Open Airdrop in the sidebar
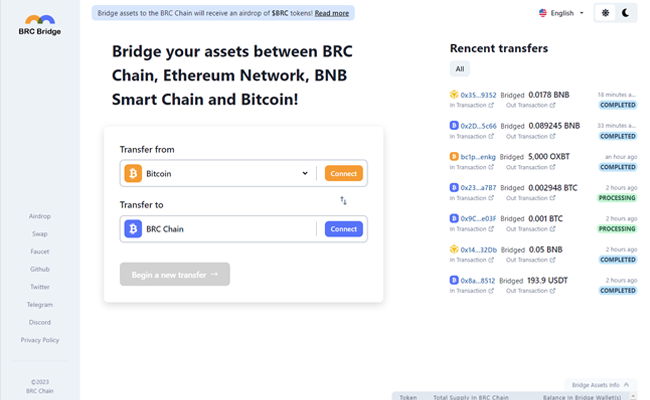This screenshot has height=400, width=650. coord(40,216)
